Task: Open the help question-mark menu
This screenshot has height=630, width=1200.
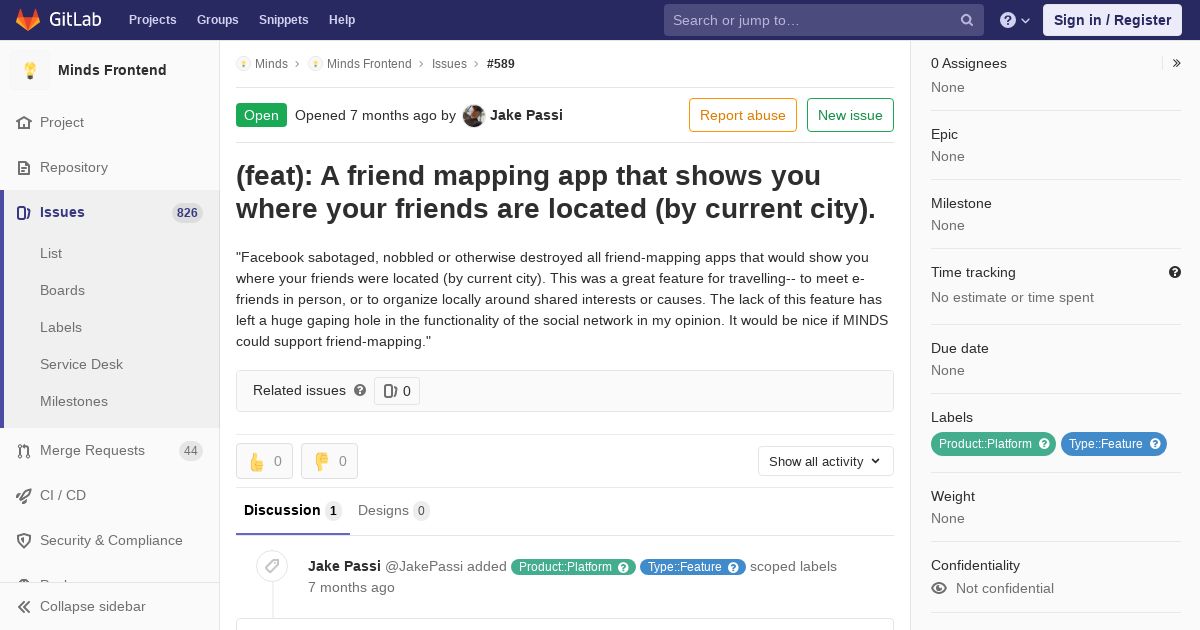Action: point(1015,20)
